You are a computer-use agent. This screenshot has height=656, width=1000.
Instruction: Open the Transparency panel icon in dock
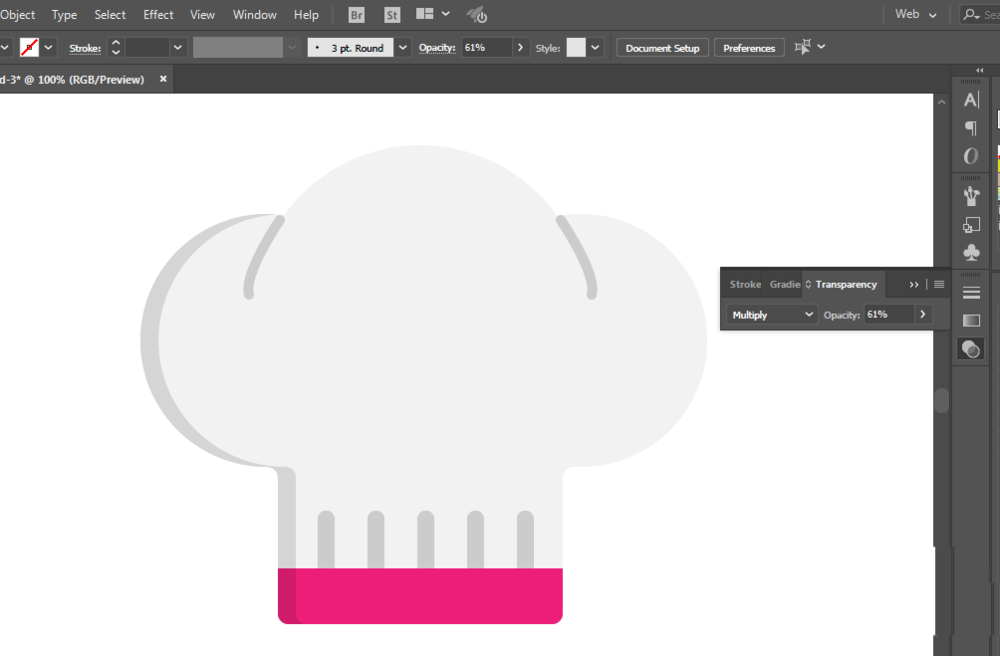pos(971,349)
